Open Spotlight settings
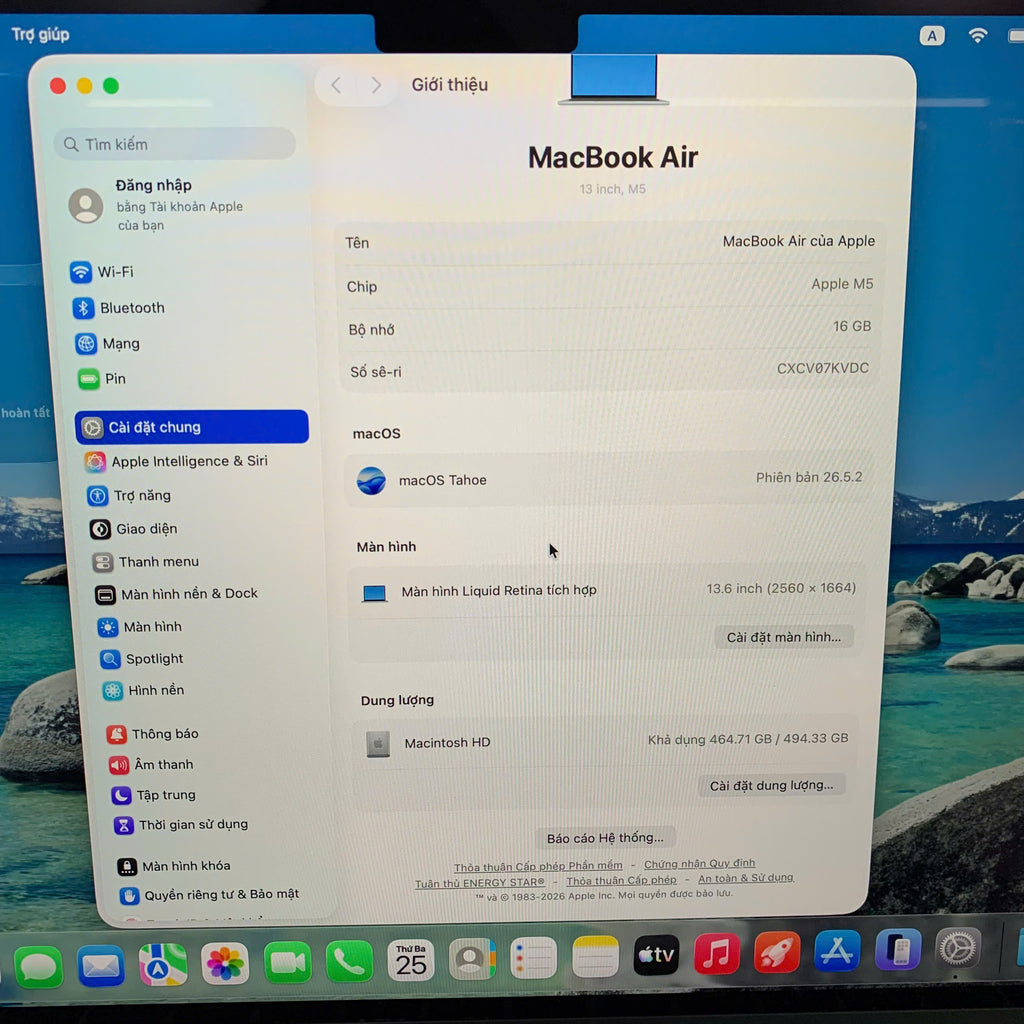The width and height of the screenshot is (1024, 1024). click(x=142, y=659)
